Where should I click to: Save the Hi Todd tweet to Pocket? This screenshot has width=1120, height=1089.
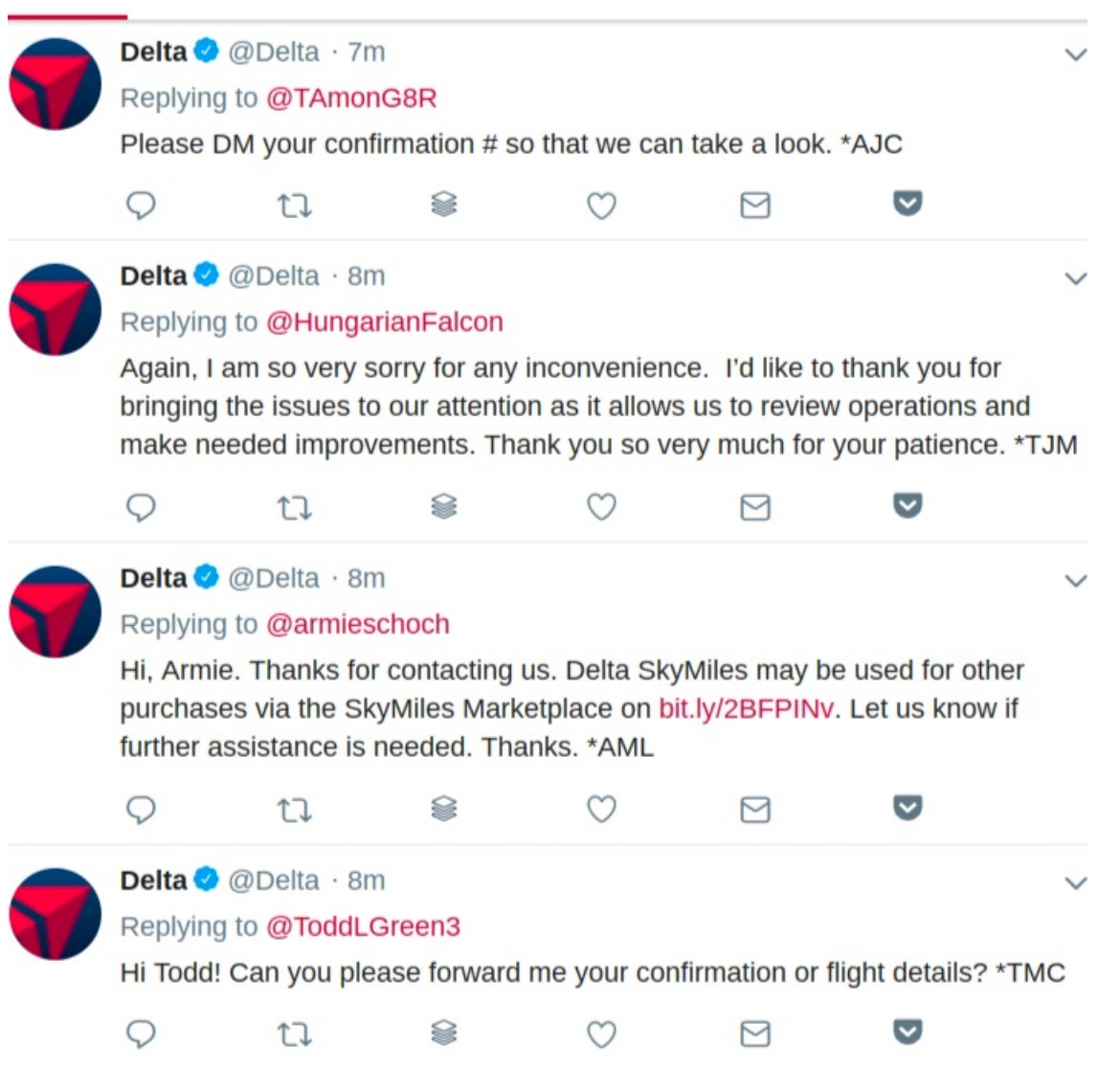(907, 1032)
